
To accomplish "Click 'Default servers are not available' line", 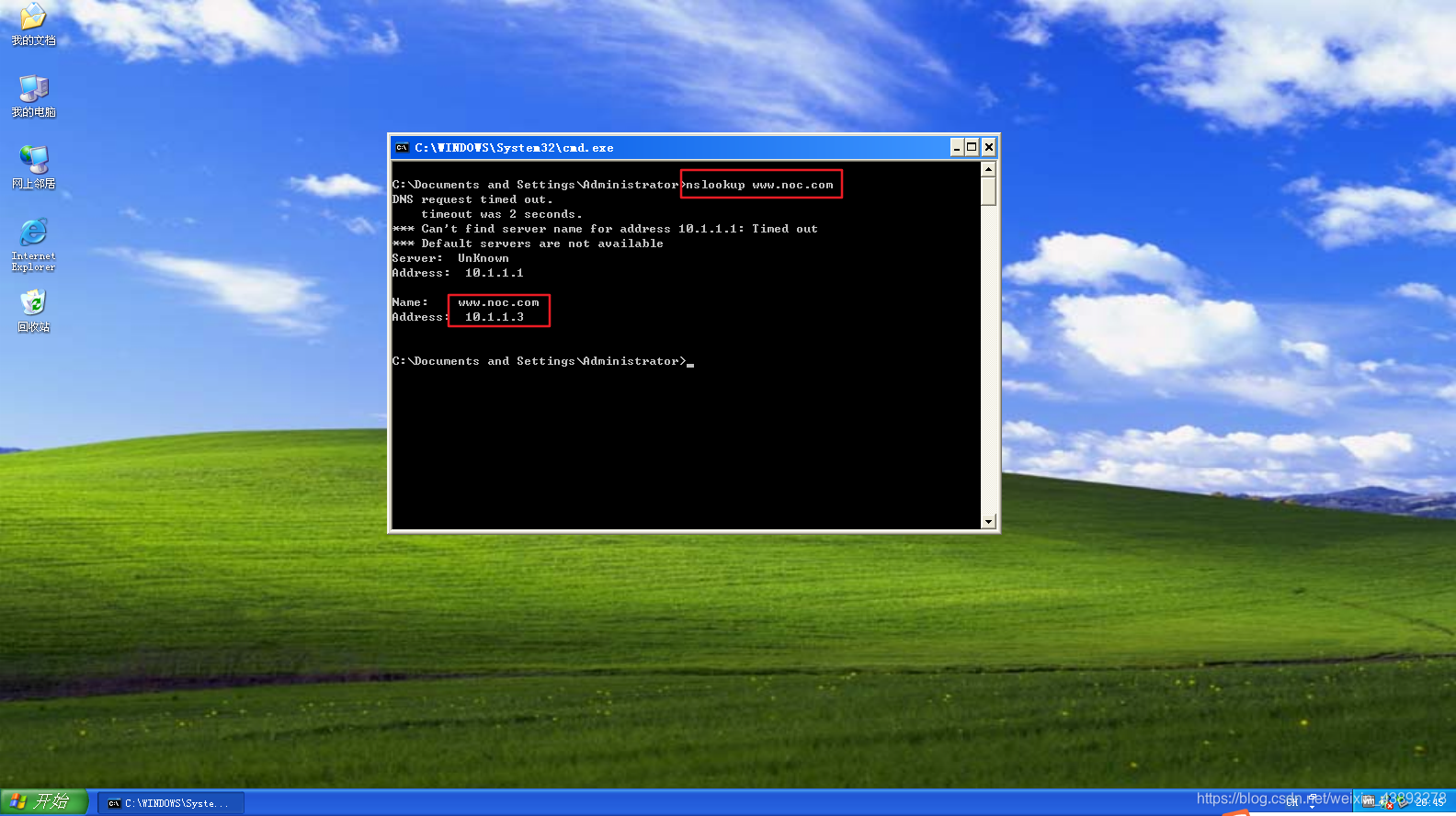I will pyautogui.click(x=528, y=244).
